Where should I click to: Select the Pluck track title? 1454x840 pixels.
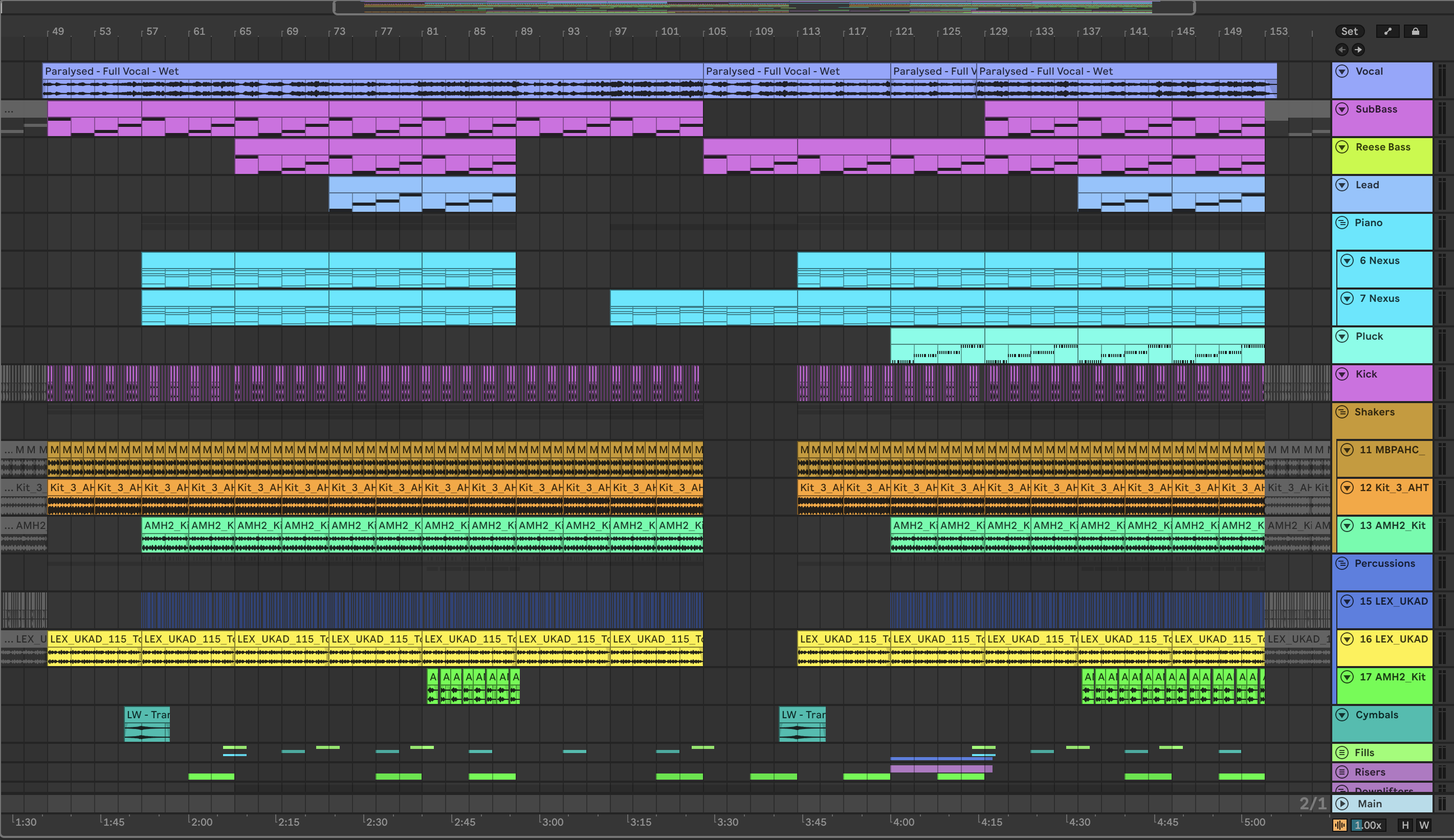[1369, 336]
